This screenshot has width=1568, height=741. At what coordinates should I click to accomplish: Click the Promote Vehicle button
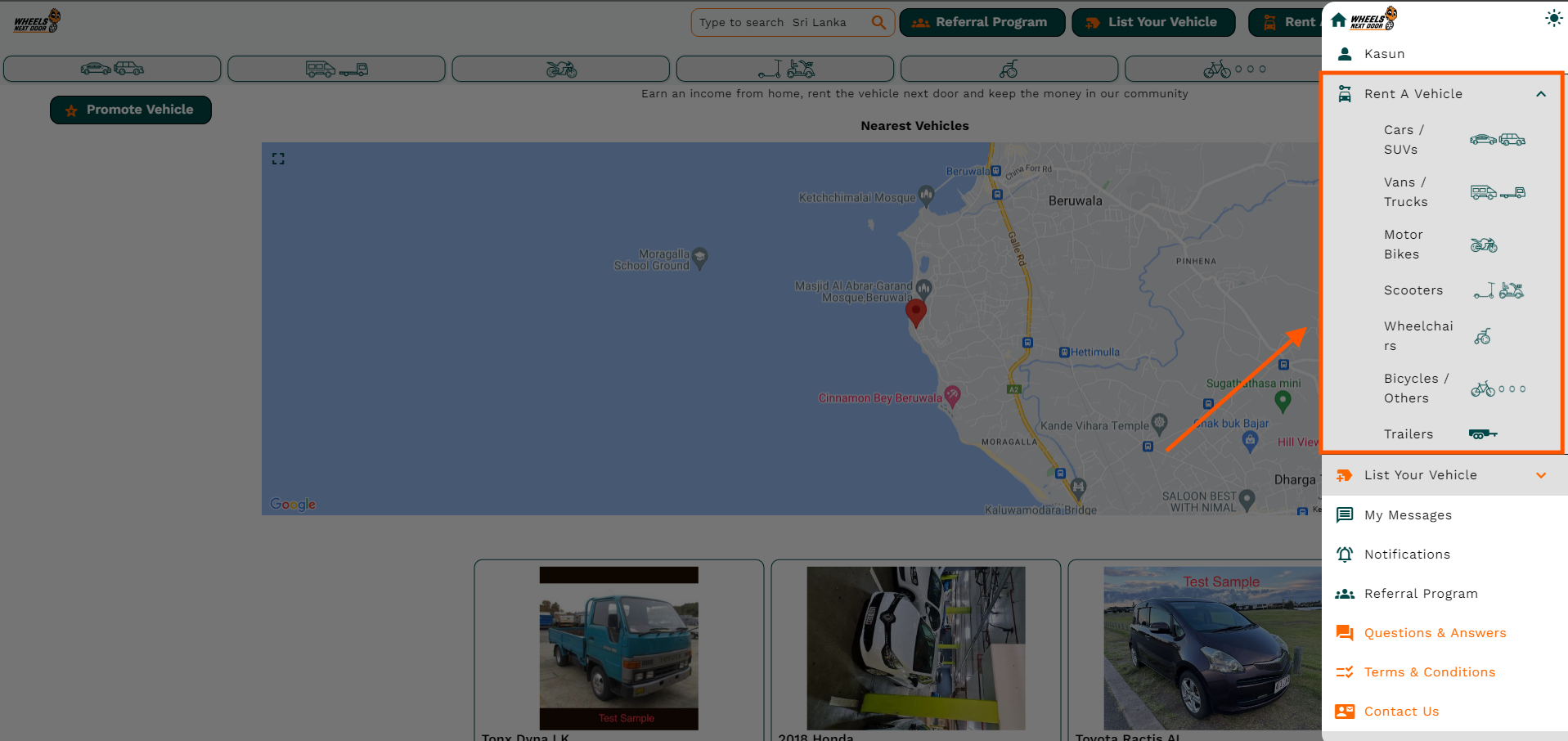tap(130, 110)
